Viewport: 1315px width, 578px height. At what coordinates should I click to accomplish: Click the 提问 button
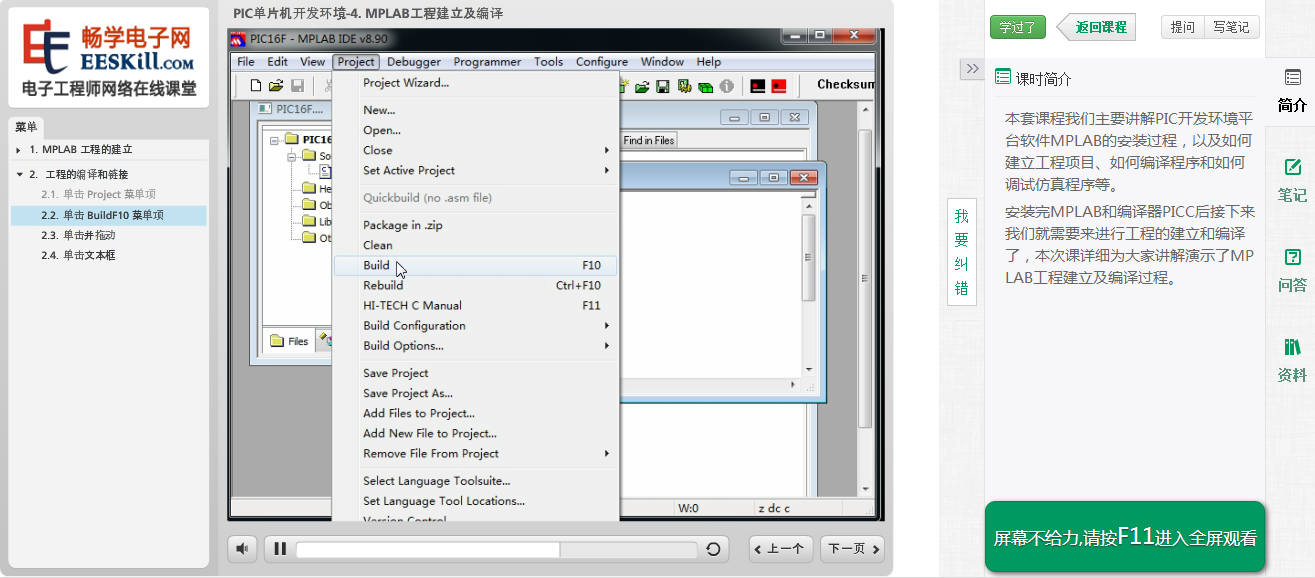pyautogui.click(x=1182, y=27)
